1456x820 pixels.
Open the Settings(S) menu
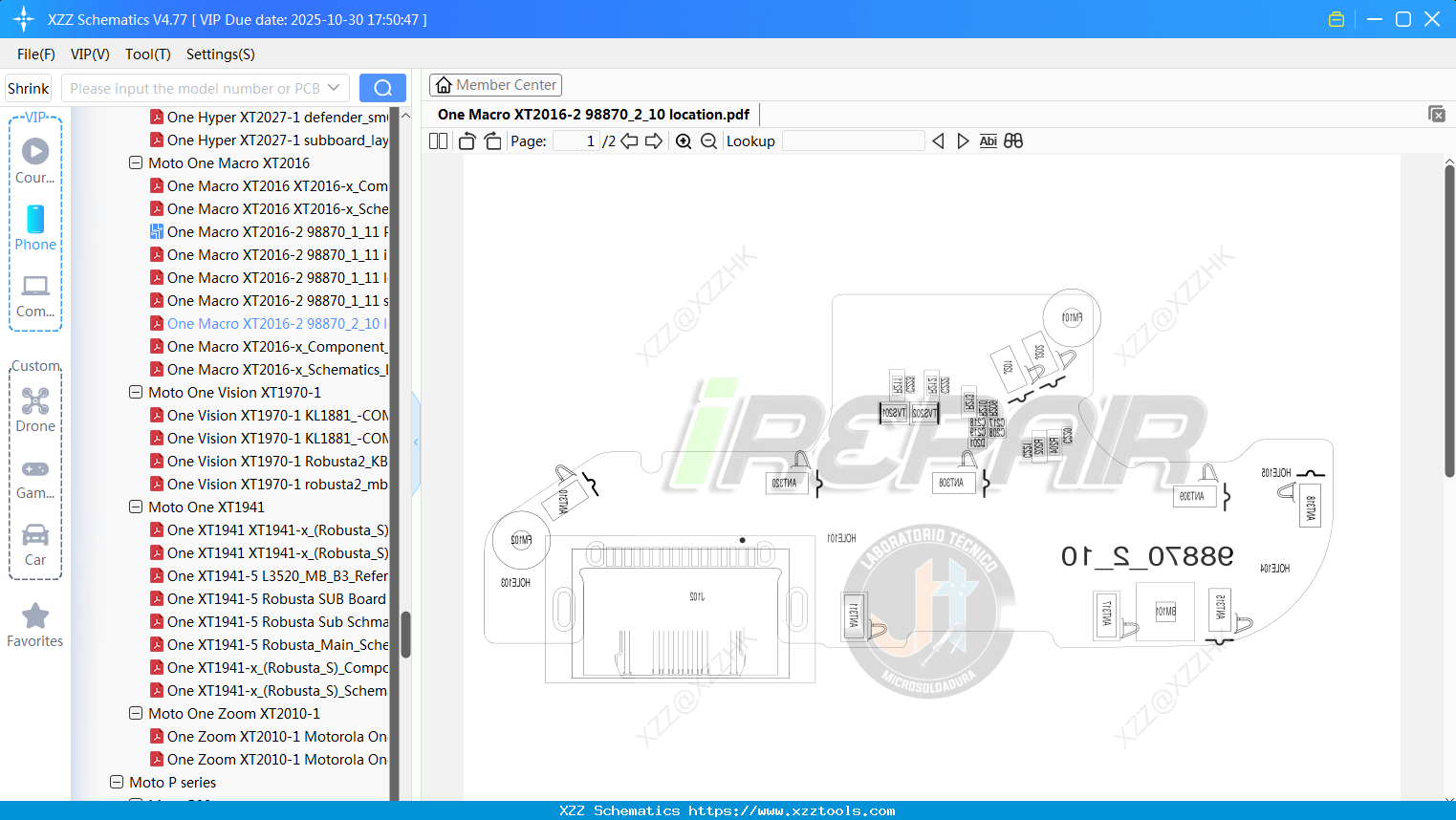point(221,54)
